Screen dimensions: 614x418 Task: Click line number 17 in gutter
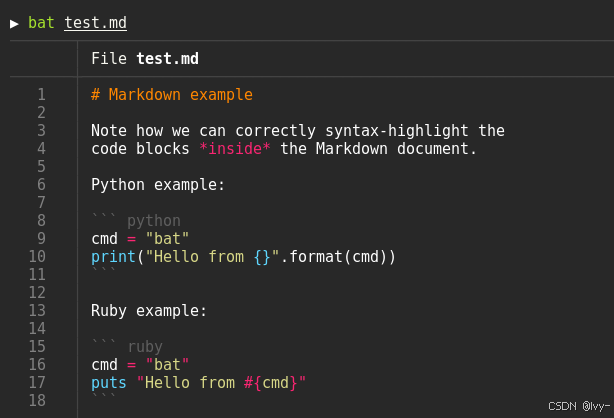pyautogui.click(x=37, y=383)
